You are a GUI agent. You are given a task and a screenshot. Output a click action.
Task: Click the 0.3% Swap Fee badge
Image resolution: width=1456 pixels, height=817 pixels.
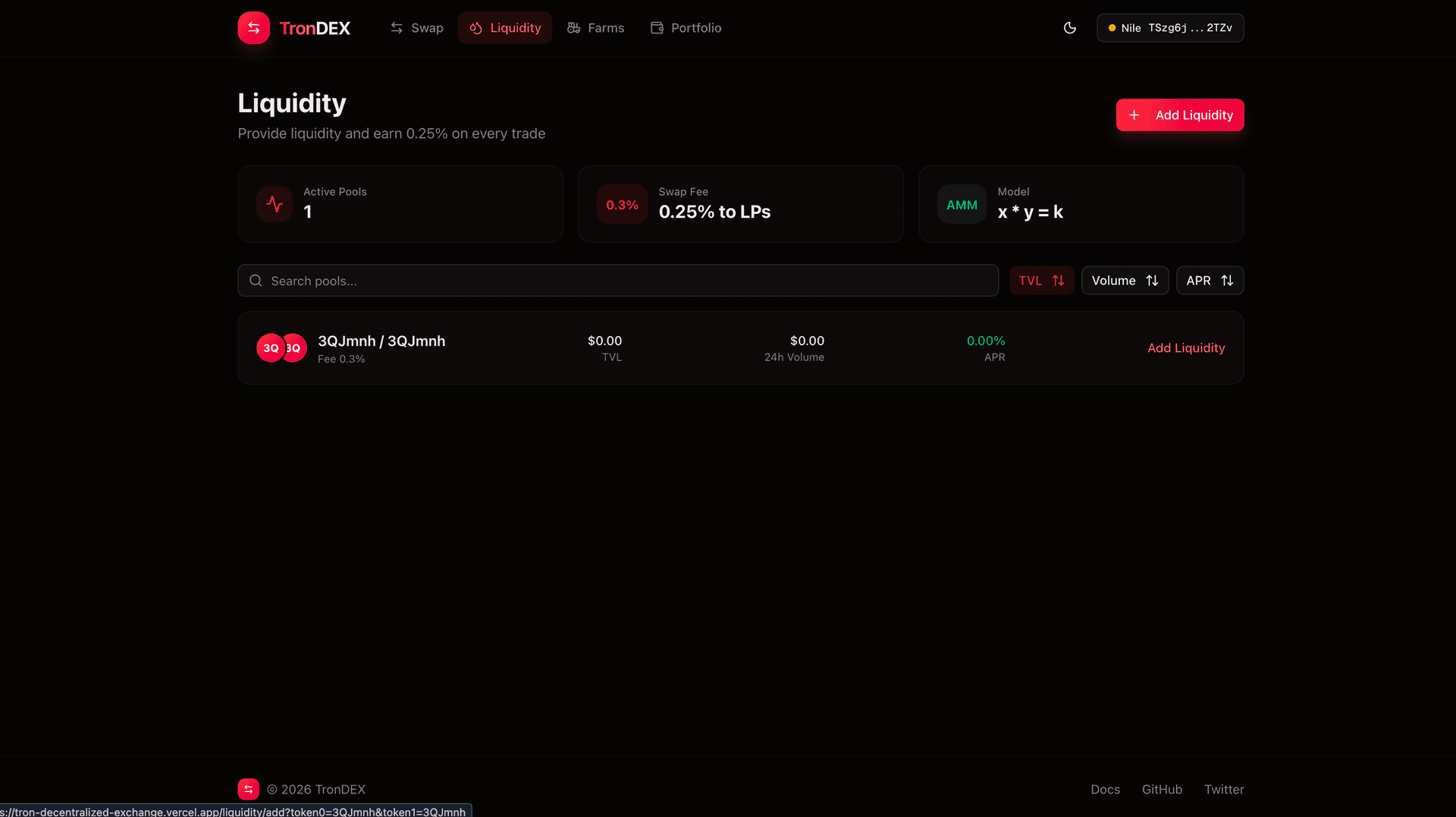tap(622, 205)
